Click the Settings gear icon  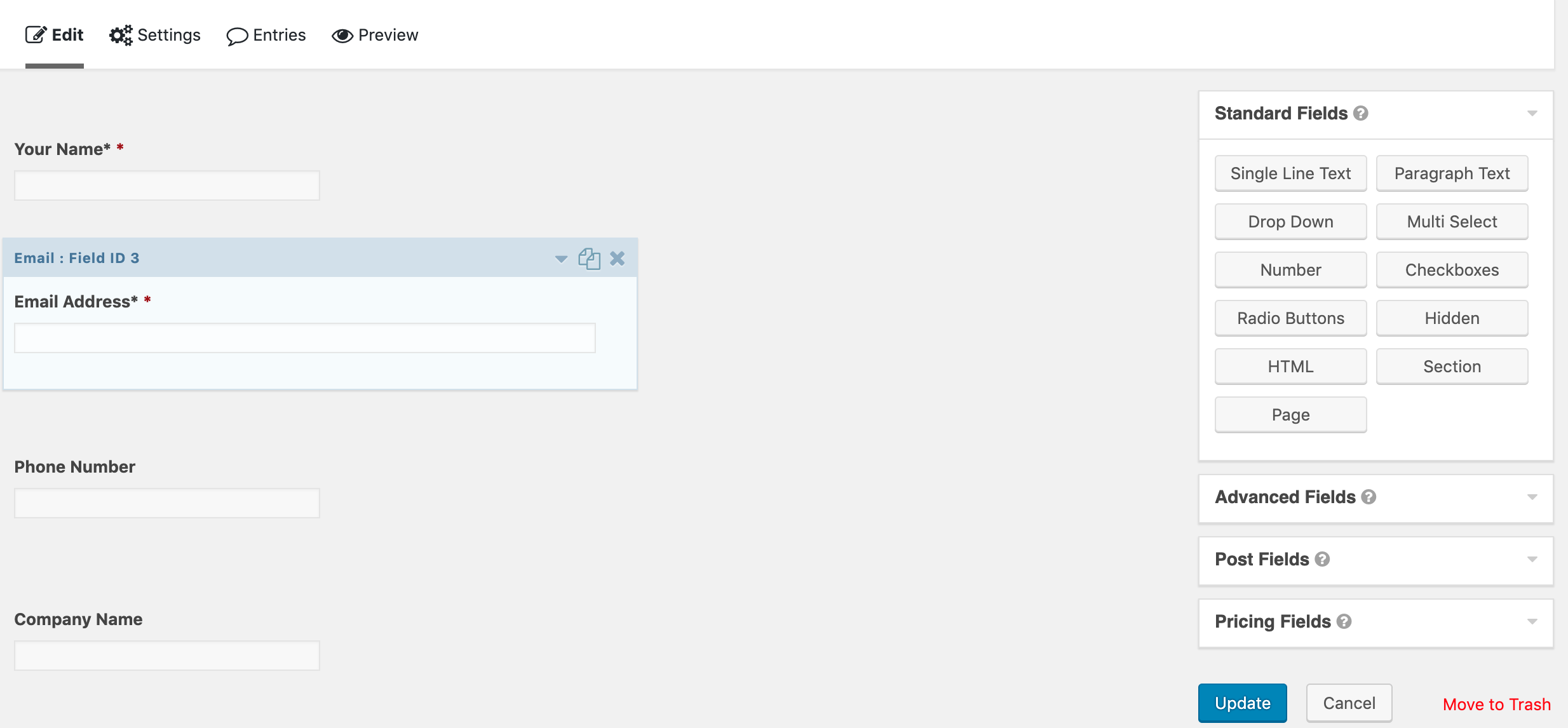coord(121,35)
